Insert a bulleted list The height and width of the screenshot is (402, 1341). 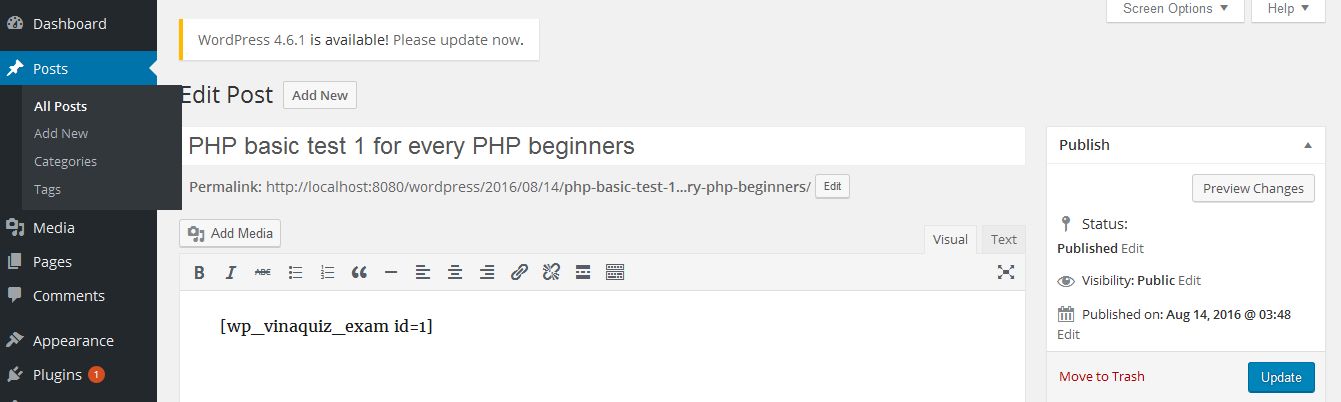[x=295, y=272]
